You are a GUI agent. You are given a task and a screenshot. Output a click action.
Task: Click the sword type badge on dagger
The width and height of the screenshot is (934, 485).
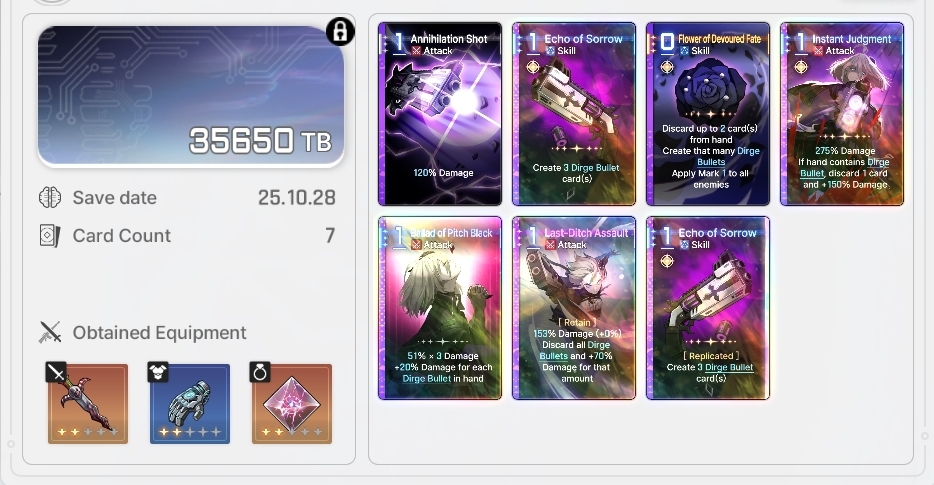[x=56, y=373]
